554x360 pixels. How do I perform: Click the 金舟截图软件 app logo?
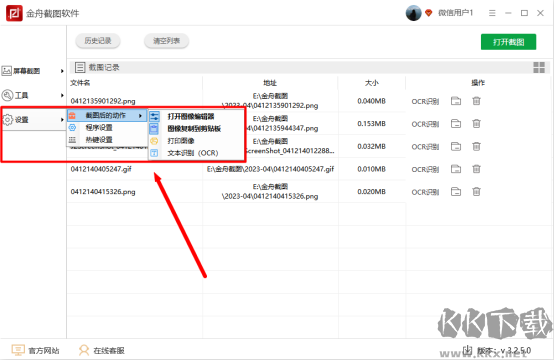(14, 13)
